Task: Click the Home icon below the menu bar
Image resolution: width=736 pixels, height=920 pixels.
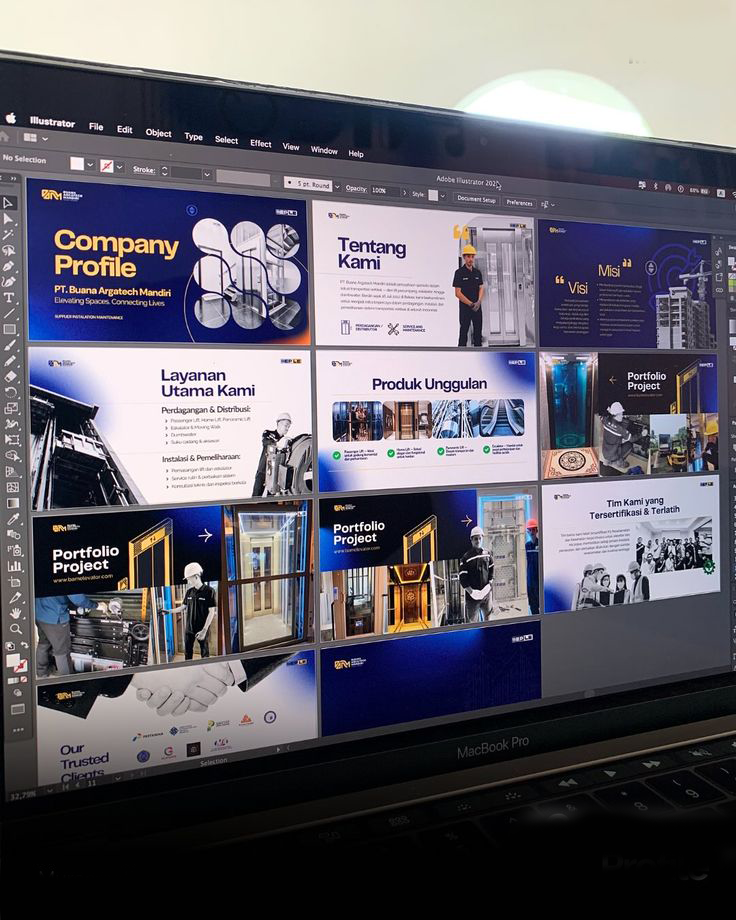Action: (x=5, y=136)
